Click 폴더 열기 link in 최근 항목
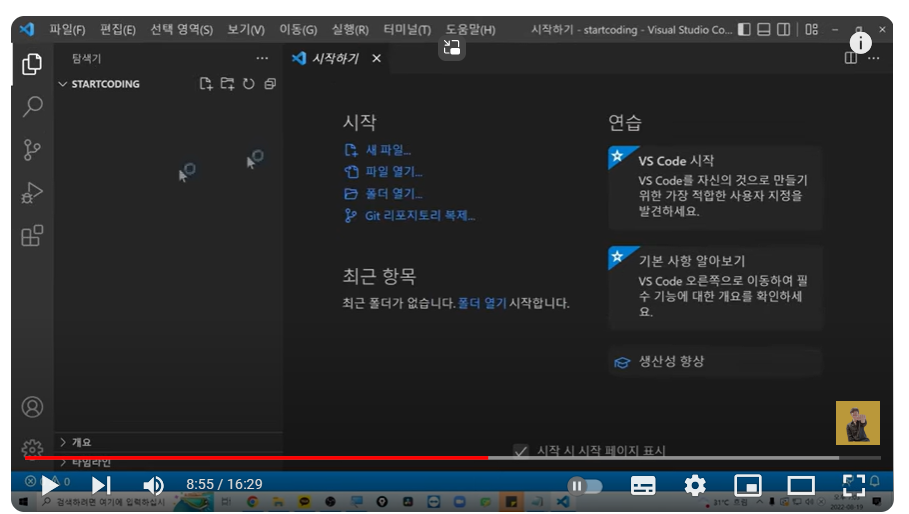Viewport: 909px width, 514px height. (x=482, y=303)
